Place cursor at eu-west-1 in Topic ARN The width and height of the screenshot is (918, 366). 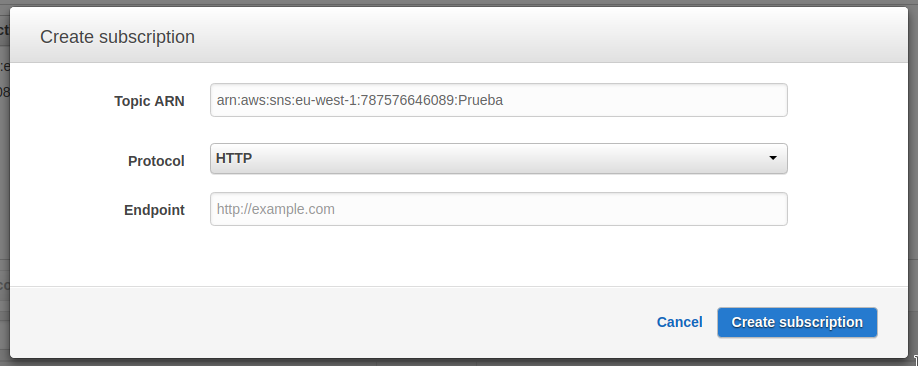(x=324, y=100)
